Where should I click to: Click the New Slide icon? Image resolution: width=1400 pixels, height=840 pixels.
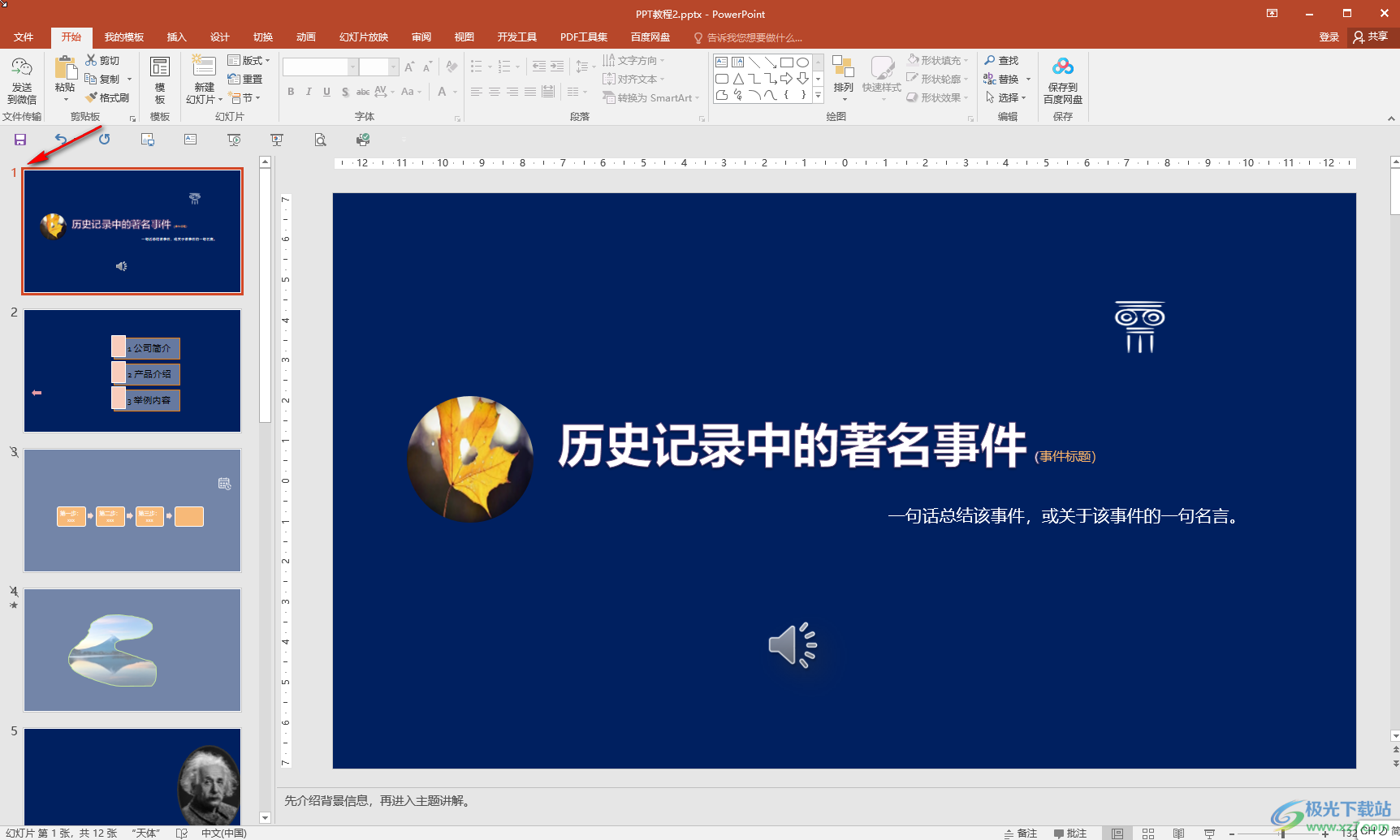(x=204, y=67)
